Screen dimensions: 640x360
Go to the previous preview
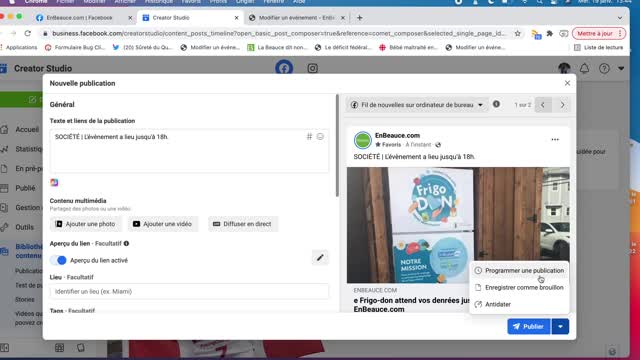(x=543, y=105)
